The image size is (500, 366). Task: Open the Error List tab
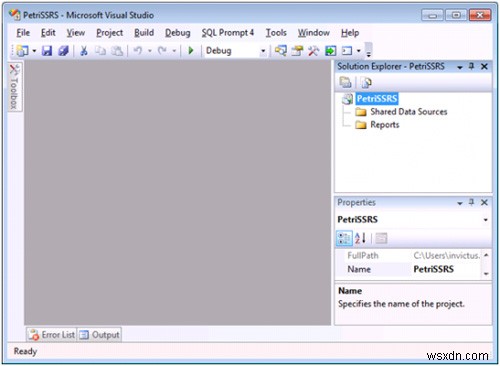(x=52, y=335)
